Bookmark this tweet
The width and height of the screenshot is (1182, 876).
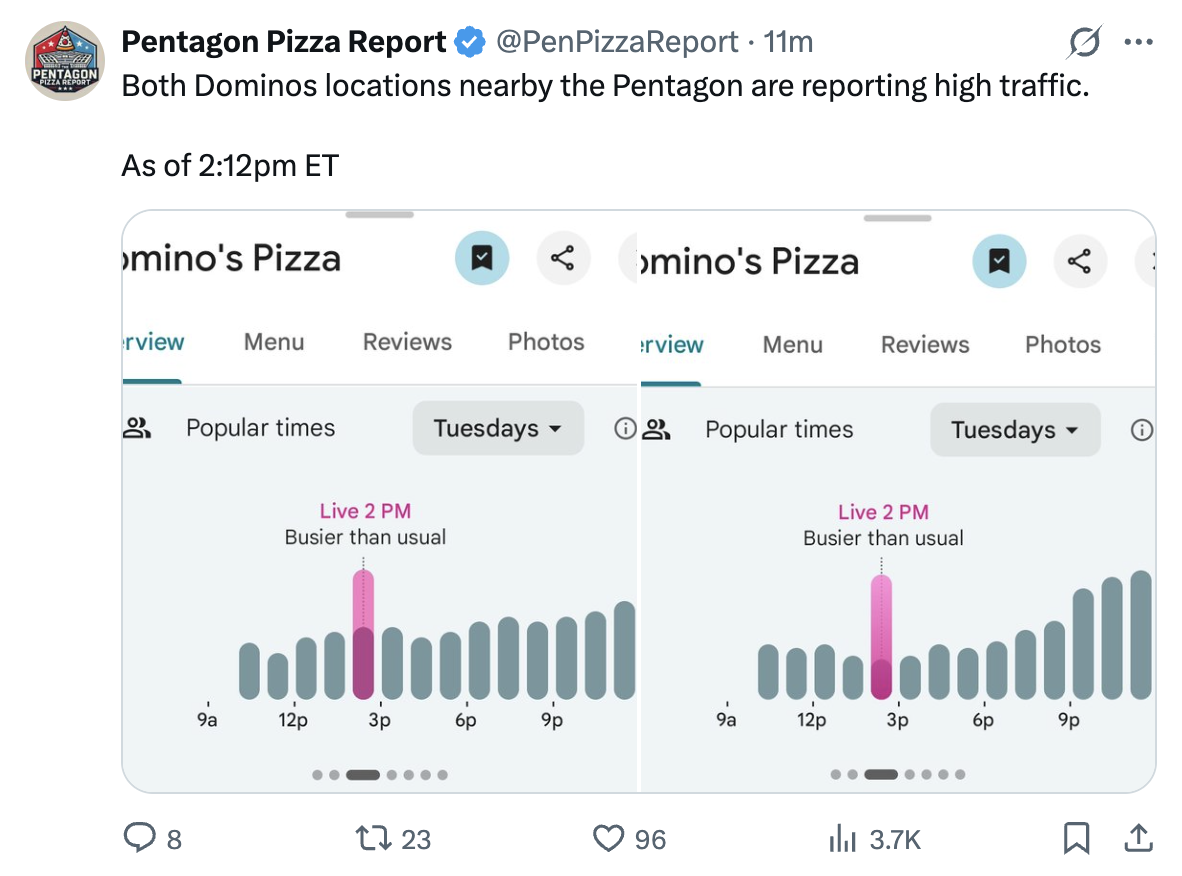click(x=1076, y=838)
